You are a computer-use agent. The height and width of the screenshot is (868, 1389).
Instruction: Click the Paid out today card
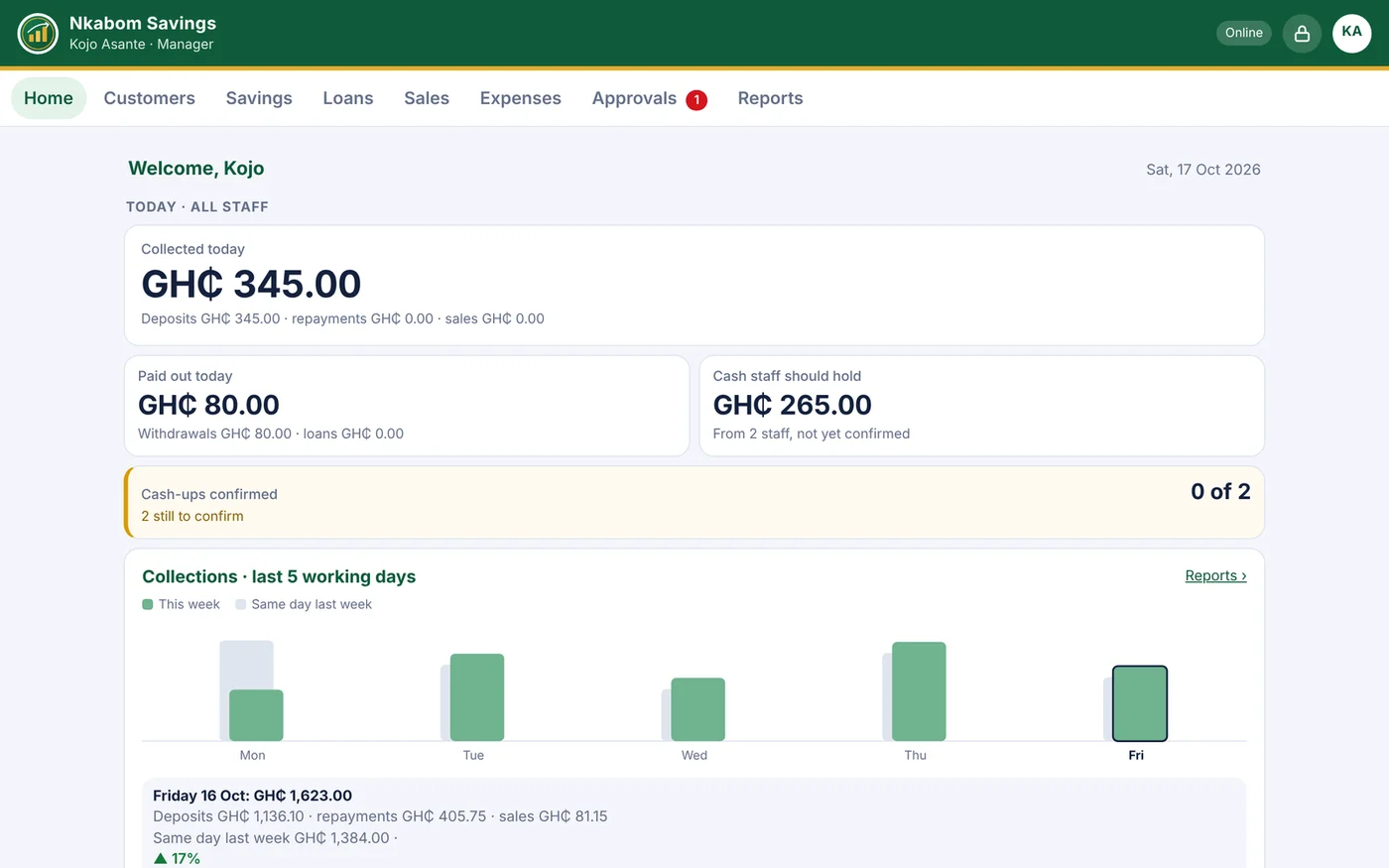coord(407,406)
